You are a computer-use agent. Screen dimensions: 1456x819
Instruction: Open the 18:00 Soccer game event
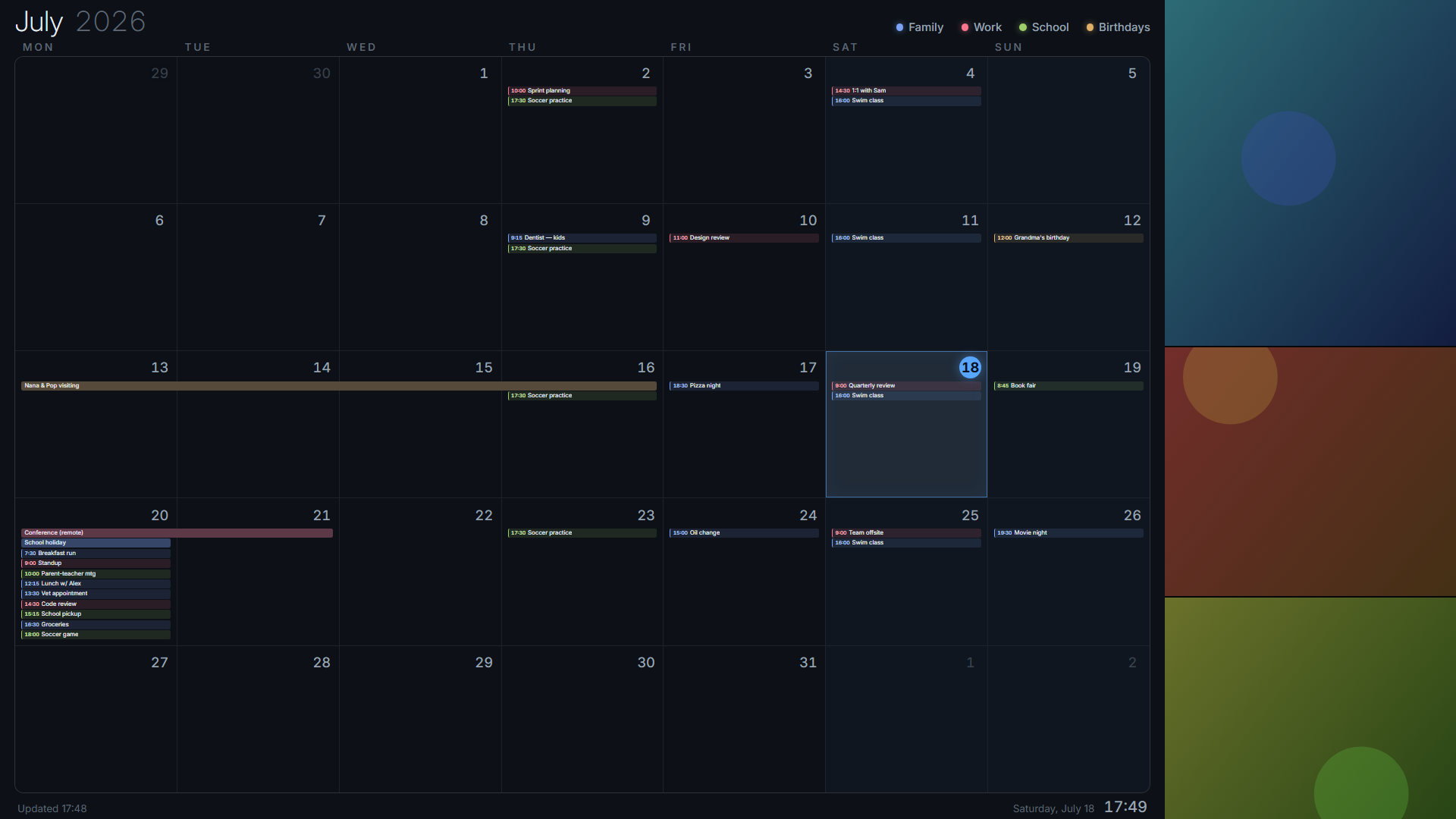pos(96,635)
